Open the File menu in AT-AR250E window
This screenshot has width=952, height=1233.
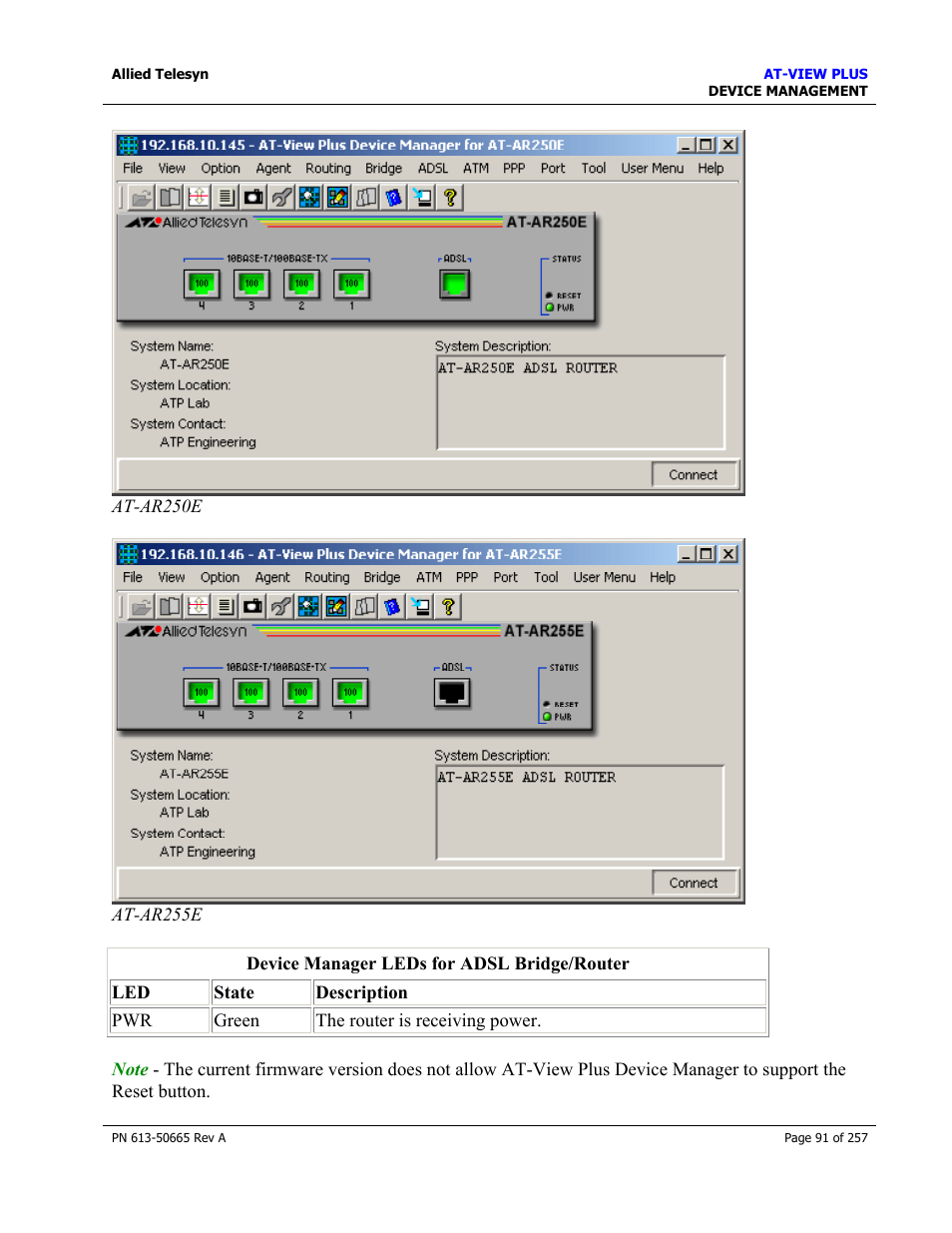tap(133, 169)
